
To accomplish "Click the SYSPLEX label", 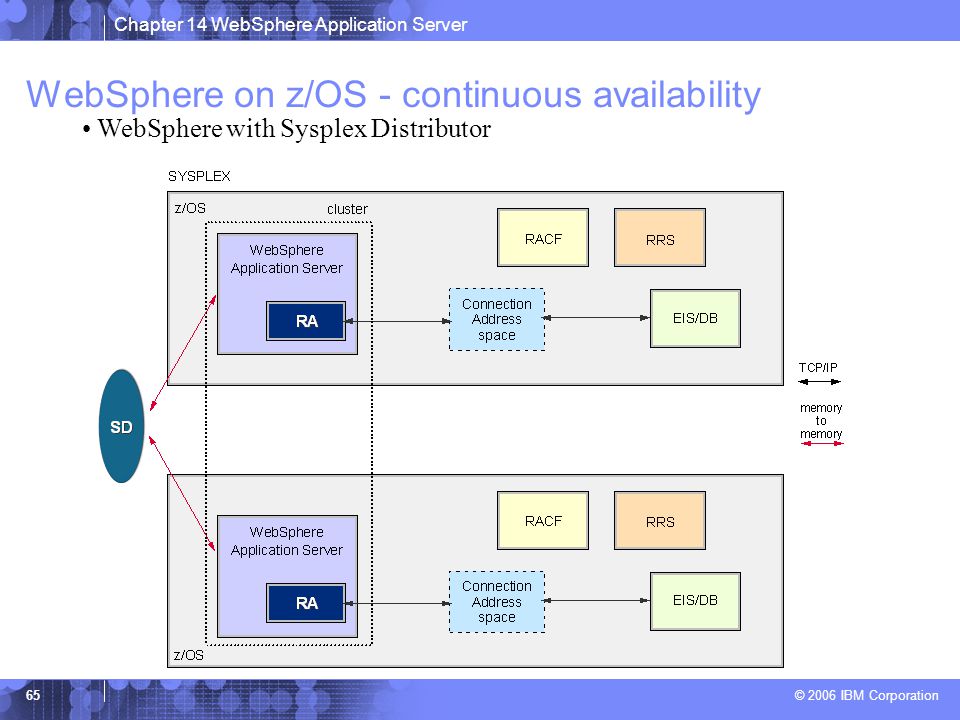I will click(199, 176).
